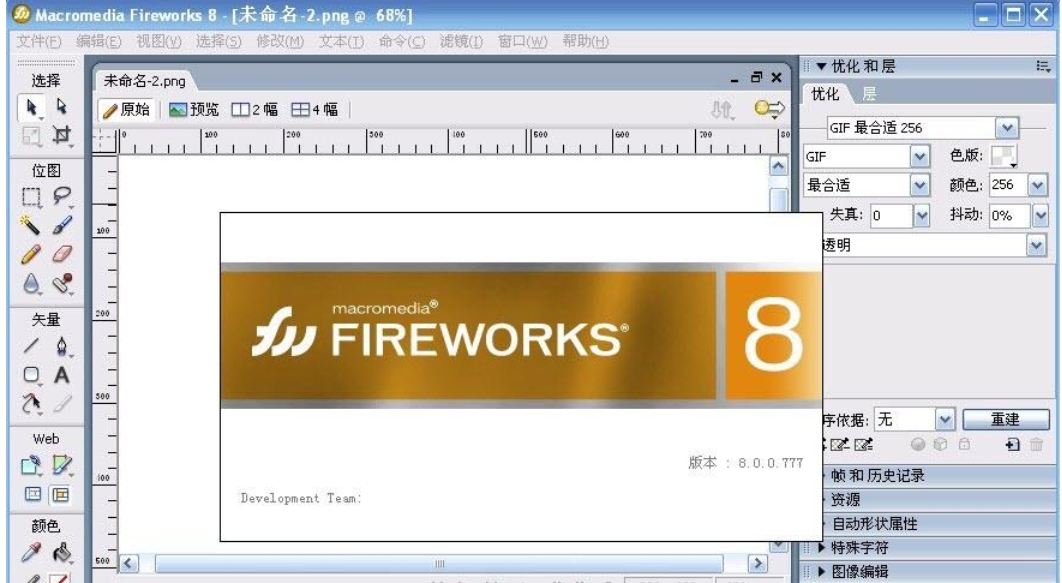Click the vertical scrollbar up arrow
This screenshot has height=583, width=1062.
point(779,166)
